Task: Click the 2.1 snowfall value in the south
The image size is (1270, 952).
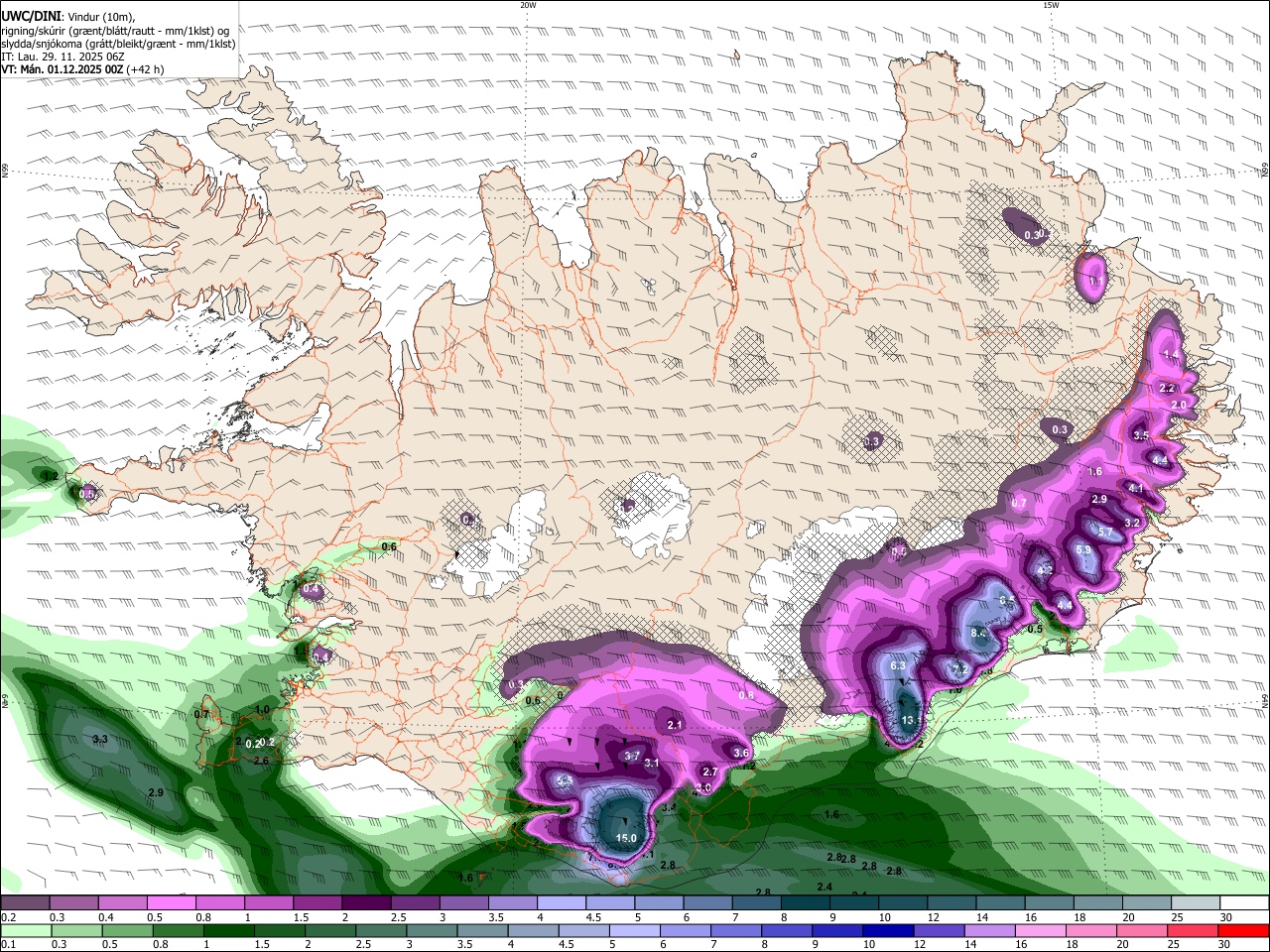Action: click(x=675, y=725)
